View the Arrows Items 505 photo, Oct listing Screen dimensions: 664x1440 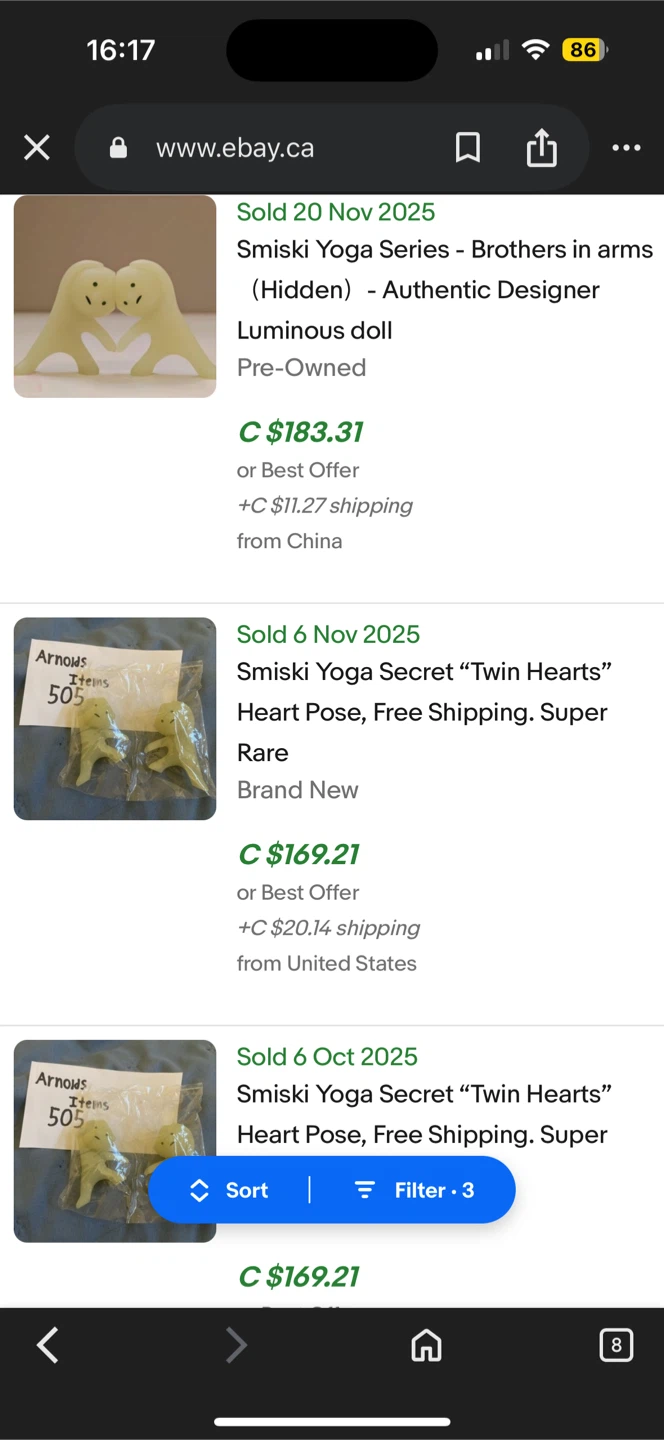(115, 1141)
